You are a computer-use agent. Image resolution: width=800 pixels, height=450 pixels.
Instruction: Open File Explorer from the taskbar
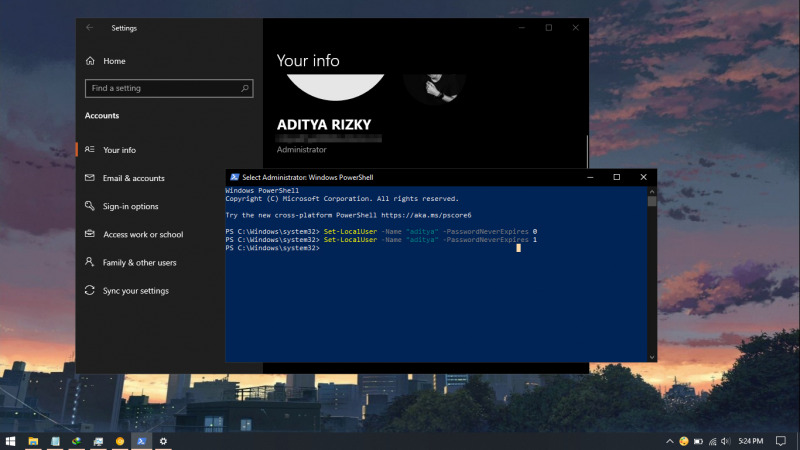click(x=33, y=441)
